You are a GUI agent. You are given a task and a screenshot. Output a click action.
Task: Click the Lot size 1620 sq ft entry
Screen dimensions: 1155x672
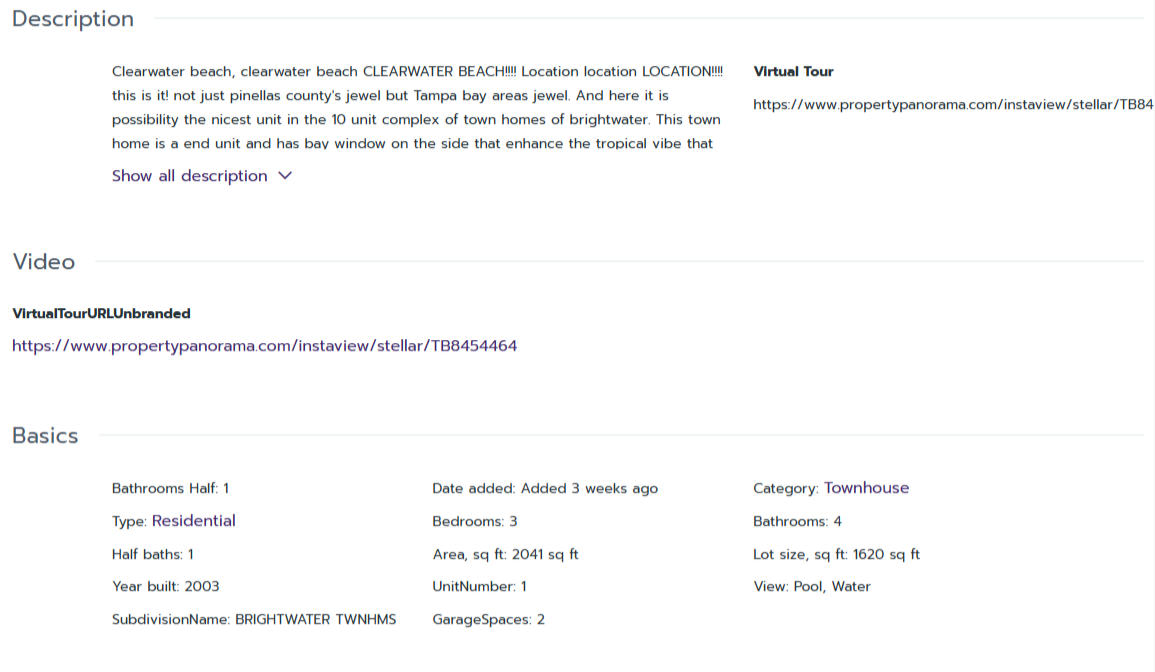coord(836,554)
